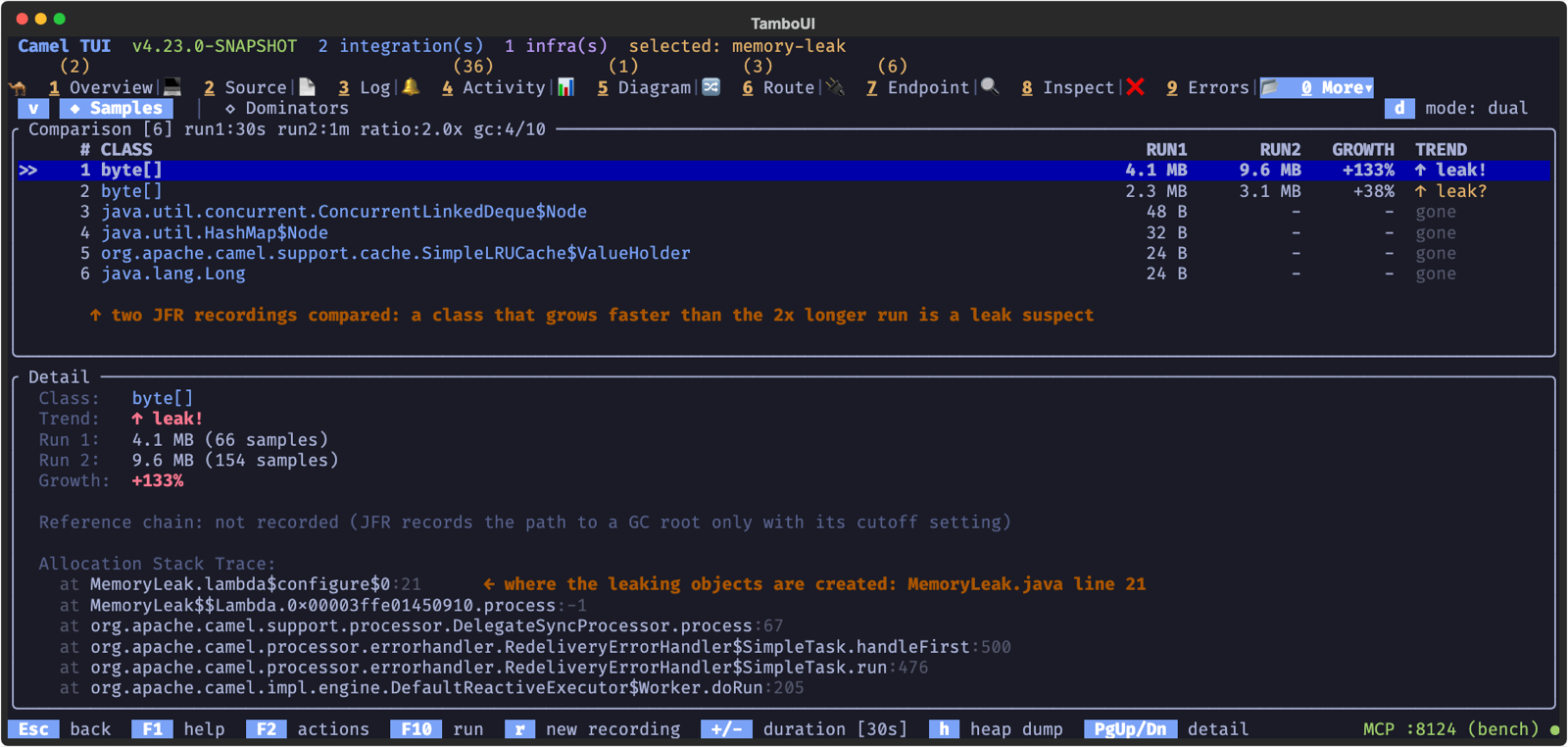Click the MCP :8124 (bench) status
Image resolution: width=1568 pixels, height=747 pixels.
tap(1450, 729)
